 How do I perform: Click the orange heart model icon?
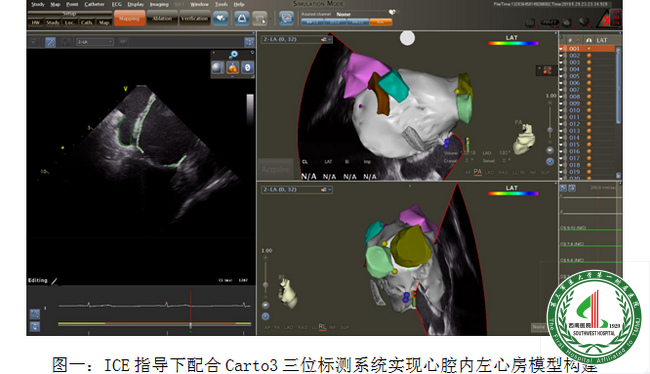coord(233,68)
